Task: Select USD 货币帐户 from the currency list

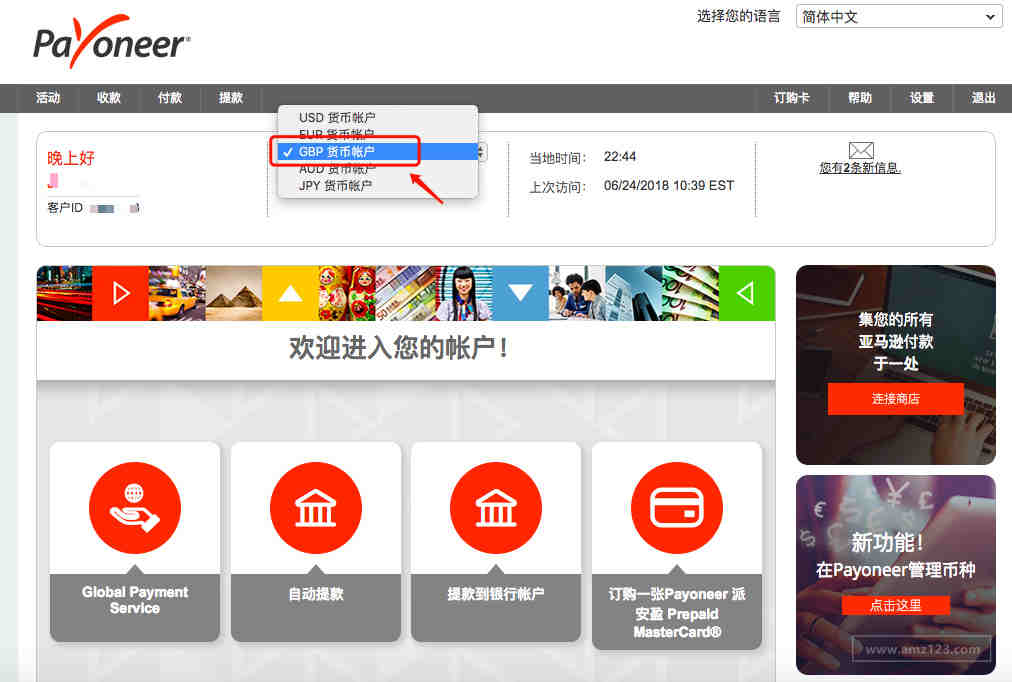Action: point(337,117)
